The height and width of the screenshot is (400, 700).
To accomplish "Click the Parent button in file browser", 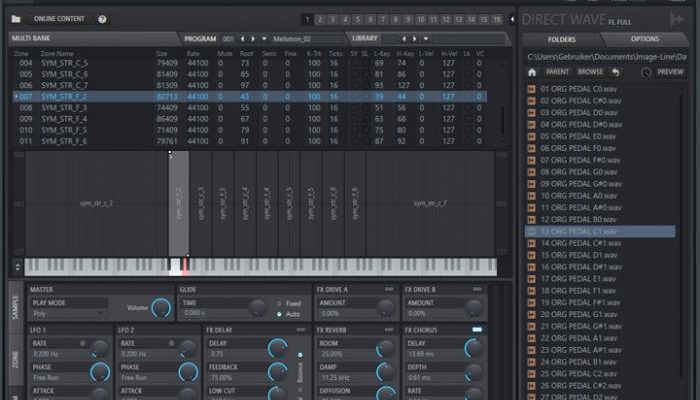I will click(x=557, y=72).
